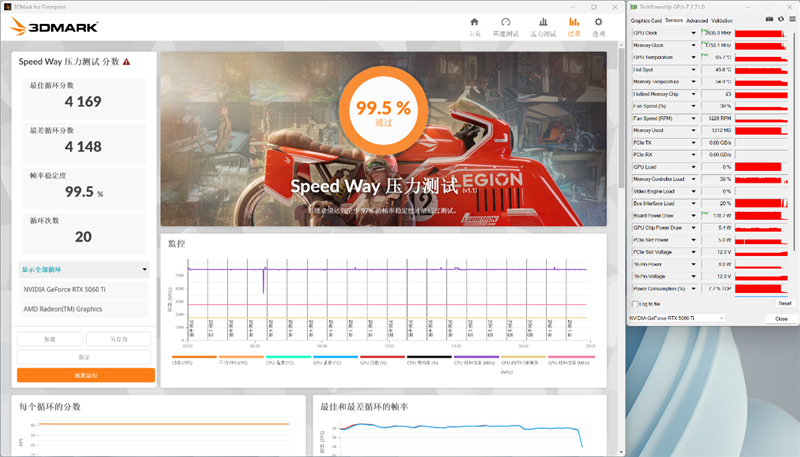Toggle the teal CPU temperature legend swatch
Screen dimensions: 800x457
288,357
